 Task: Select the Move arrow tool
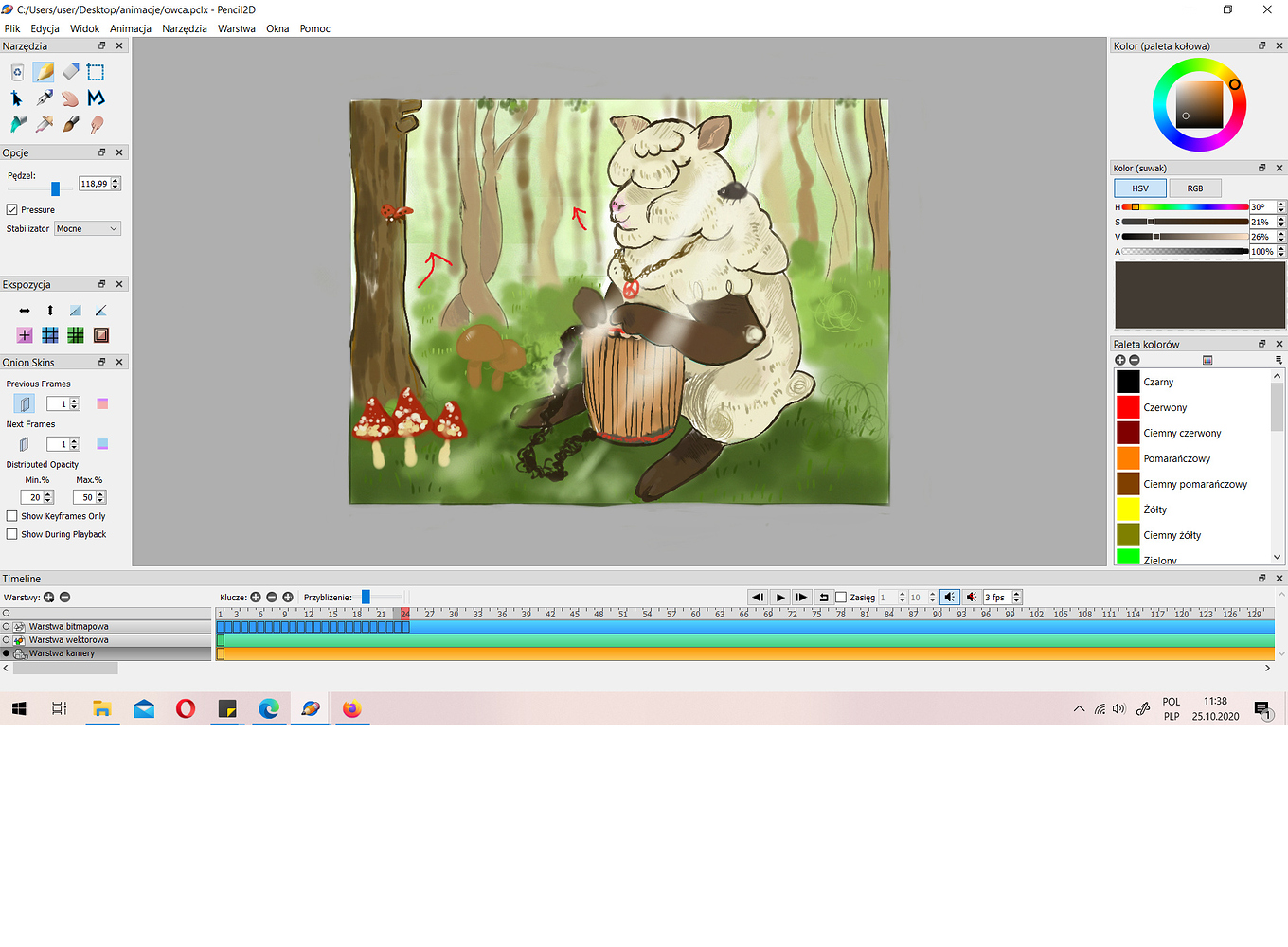[x=17, y=98]
